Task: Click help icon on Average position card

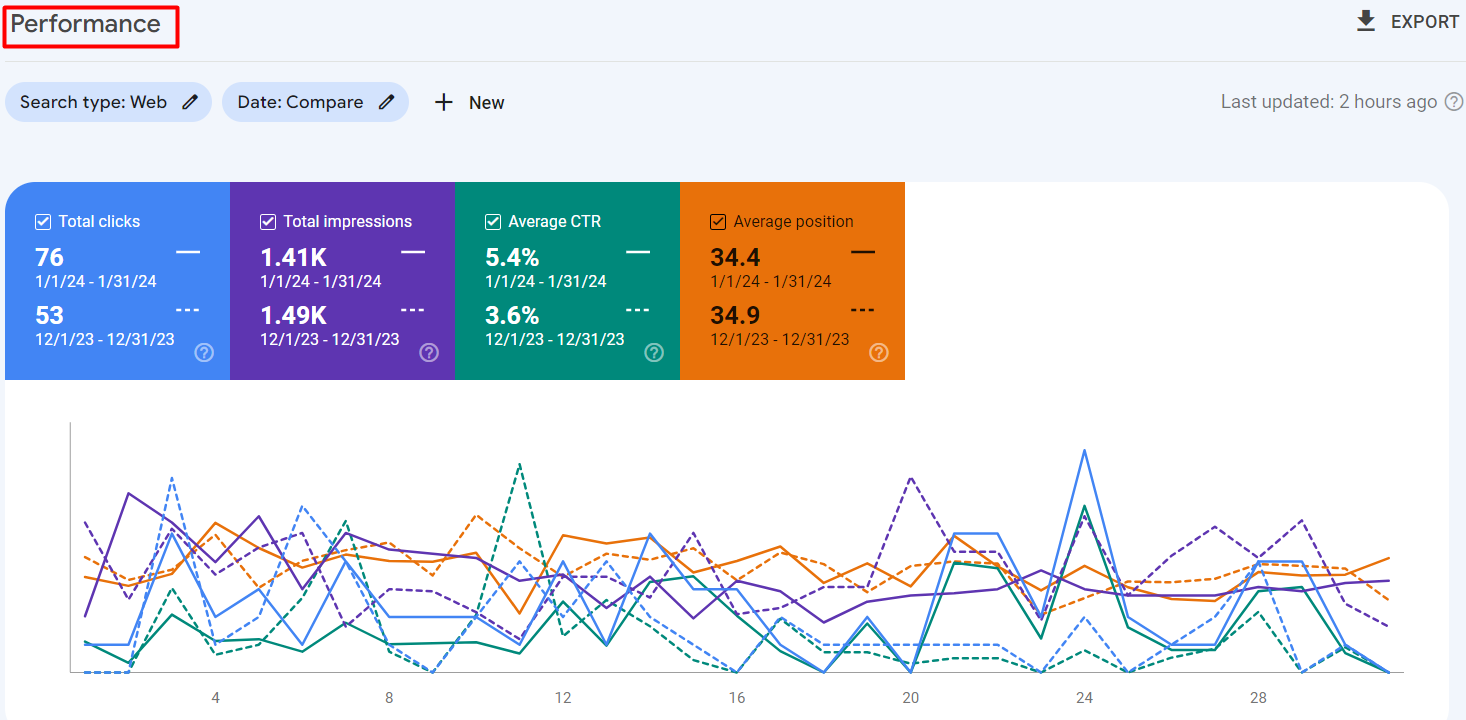Action: tap(879, 352)
